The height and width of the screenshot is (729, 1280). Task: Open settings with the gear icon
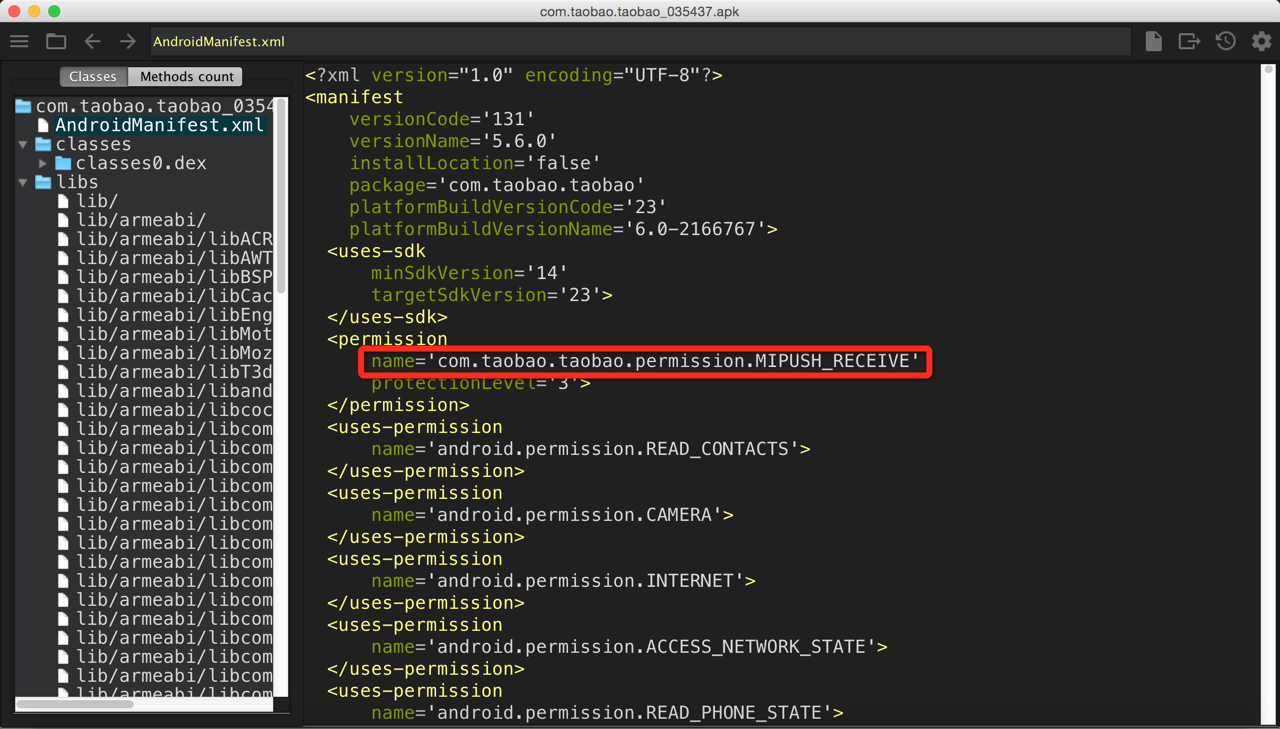point(1262,41)
